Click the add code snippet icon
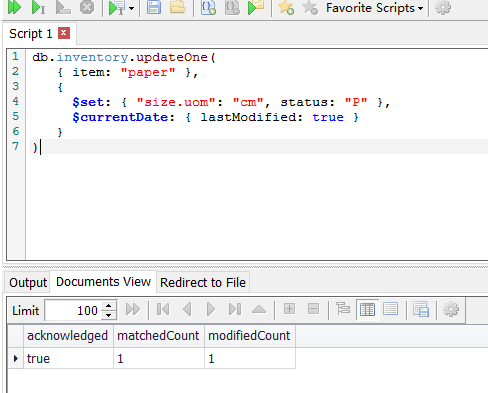Viewport: 488px width, 393px height. tap(208, 7)
